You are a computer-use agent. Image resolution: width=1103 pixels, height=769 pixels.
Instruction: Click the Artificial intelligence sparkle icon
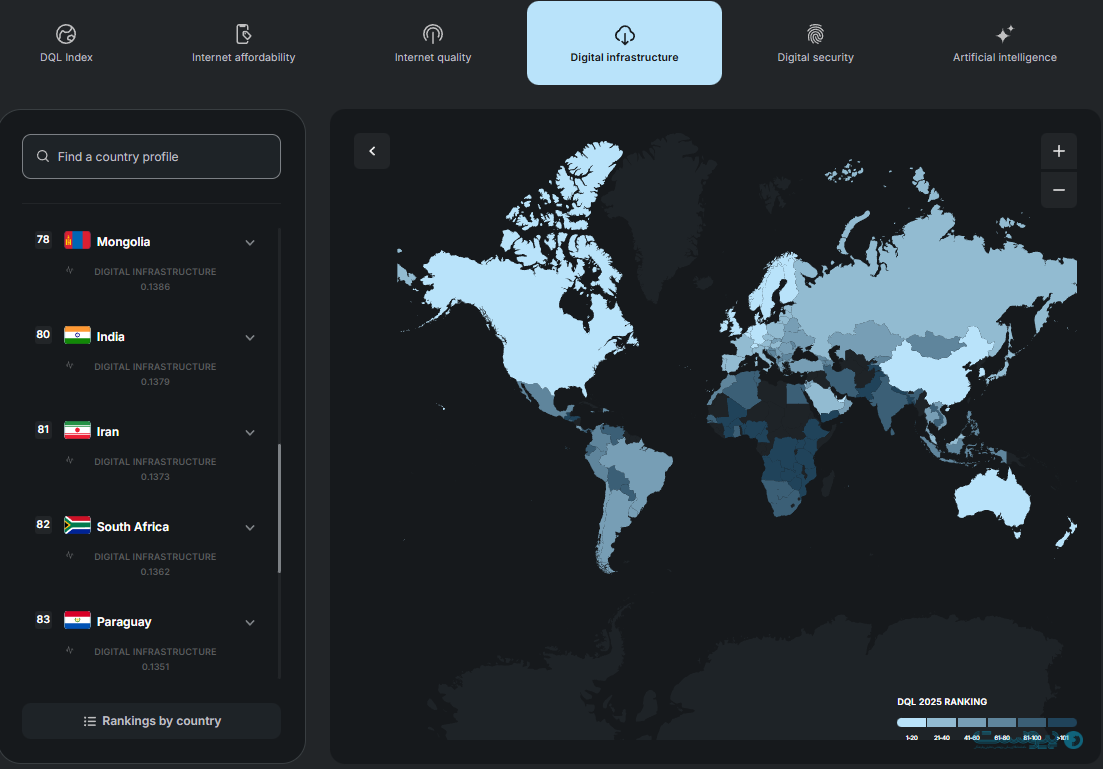pos(1004,35)
